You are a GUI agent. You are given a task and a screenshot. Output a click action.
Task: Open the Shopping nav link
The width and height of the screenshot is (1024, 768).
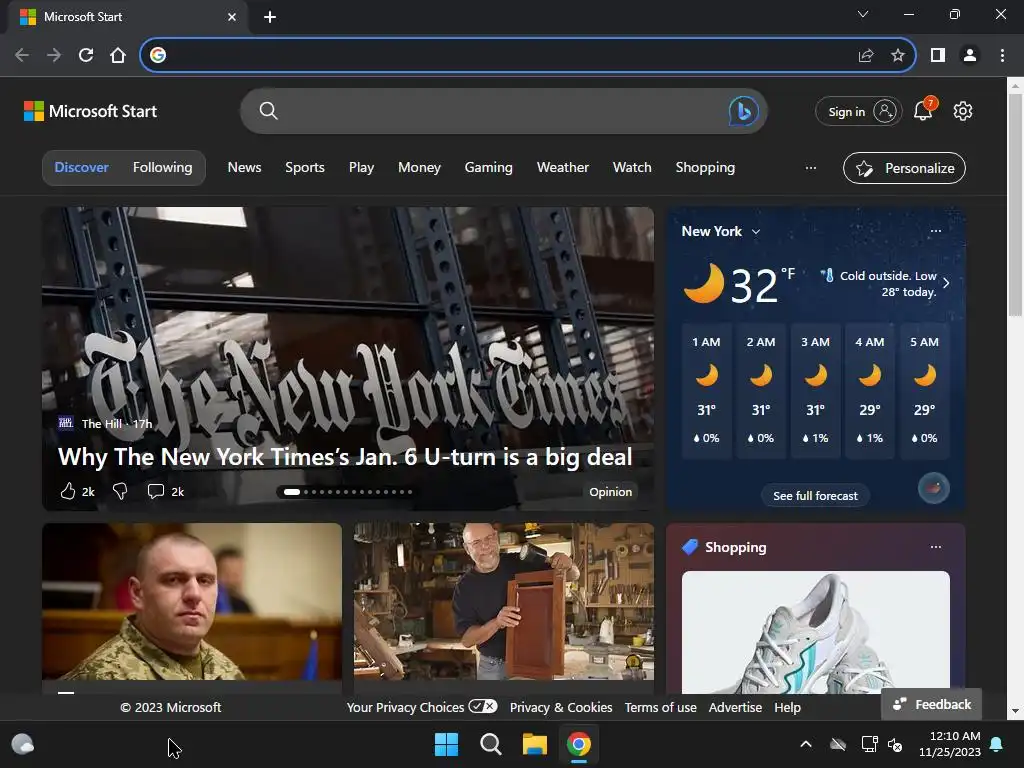tap(705, 168)
